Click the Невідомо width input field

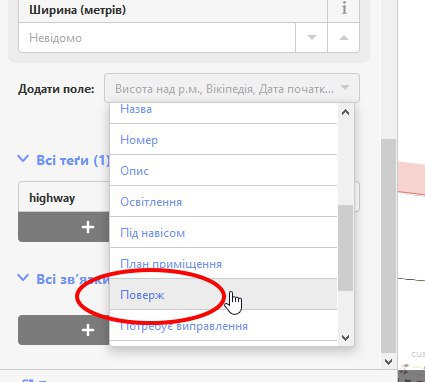pos(157,38)
